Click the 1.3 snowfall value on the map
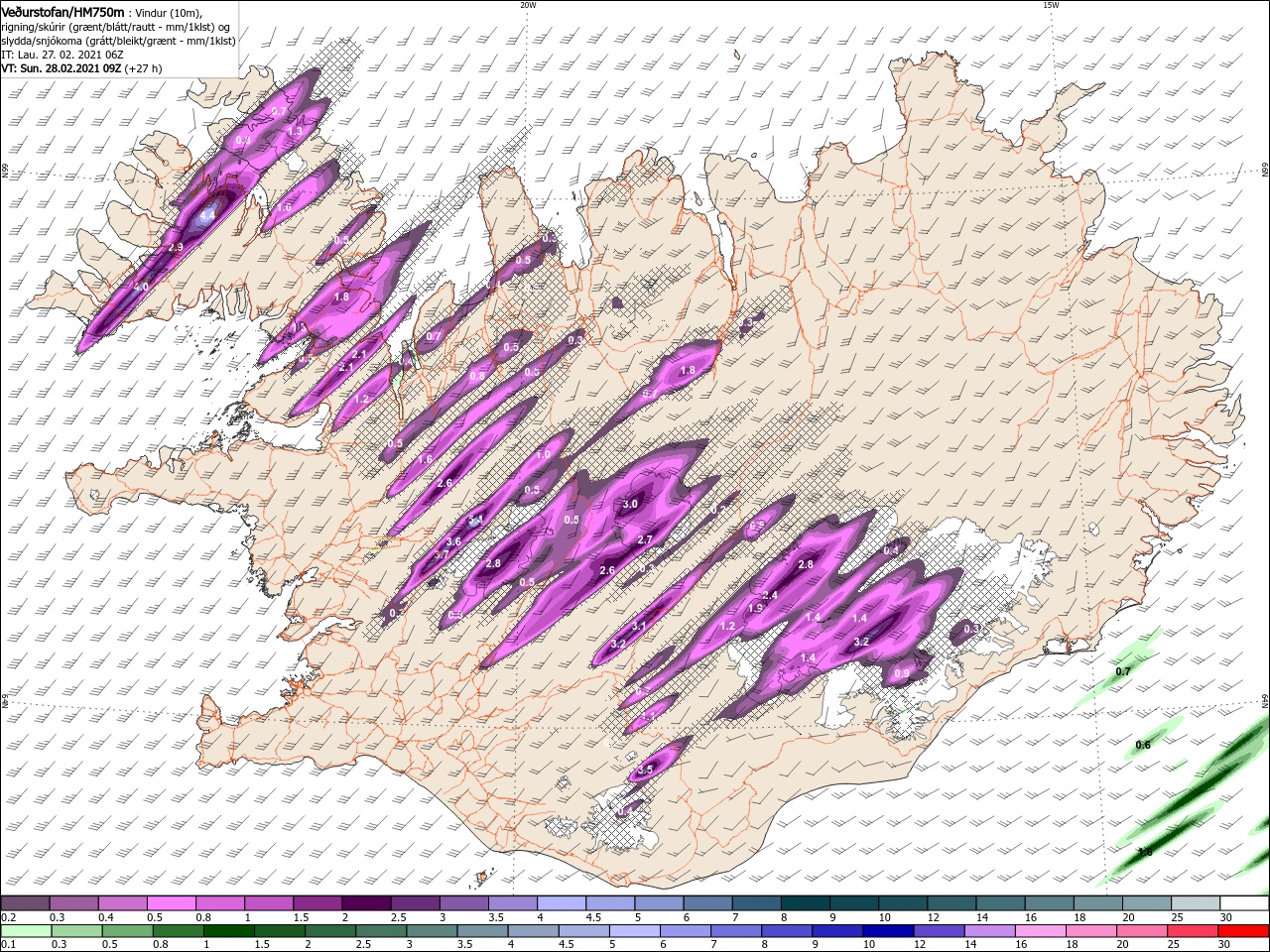This screenshot has width=1270, height=952. pyautogui.click(x=295, y=131)
